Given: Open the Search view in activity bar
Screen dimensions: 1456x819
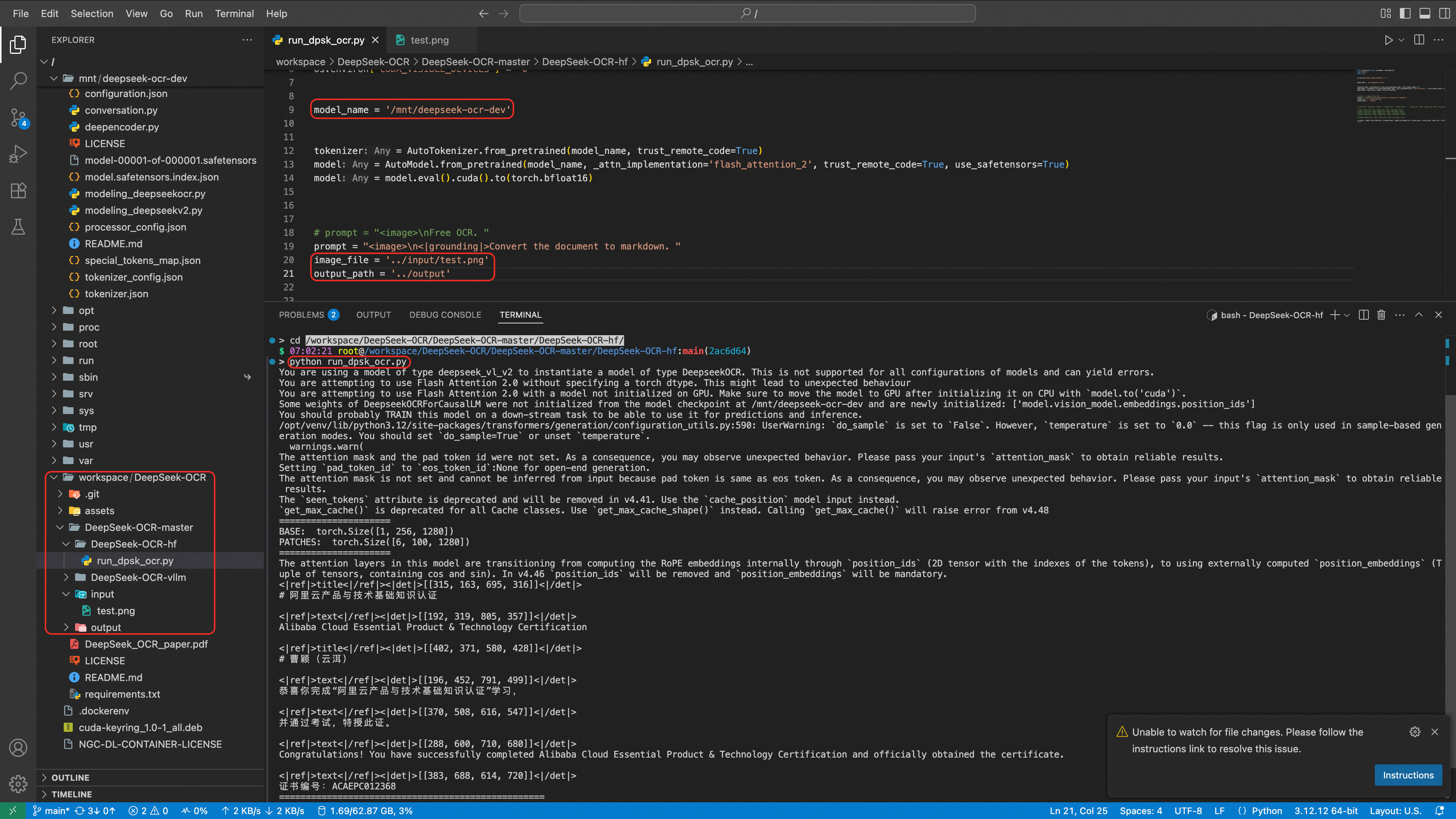Looking at the screenshot, I should tap(18, 80).
